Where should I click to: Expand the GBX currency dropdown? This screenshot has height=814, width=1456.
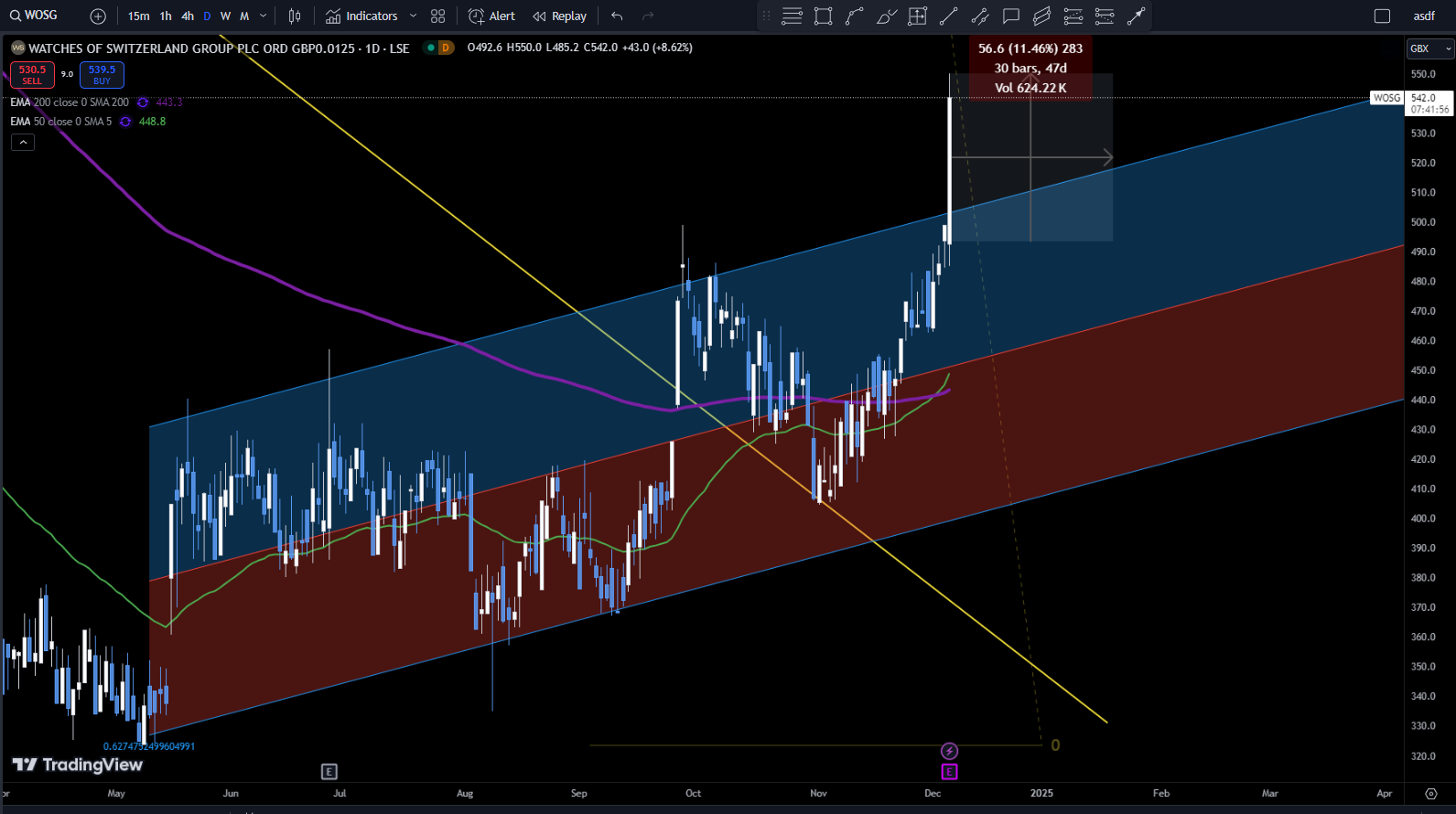click(x=1430, y=48)
